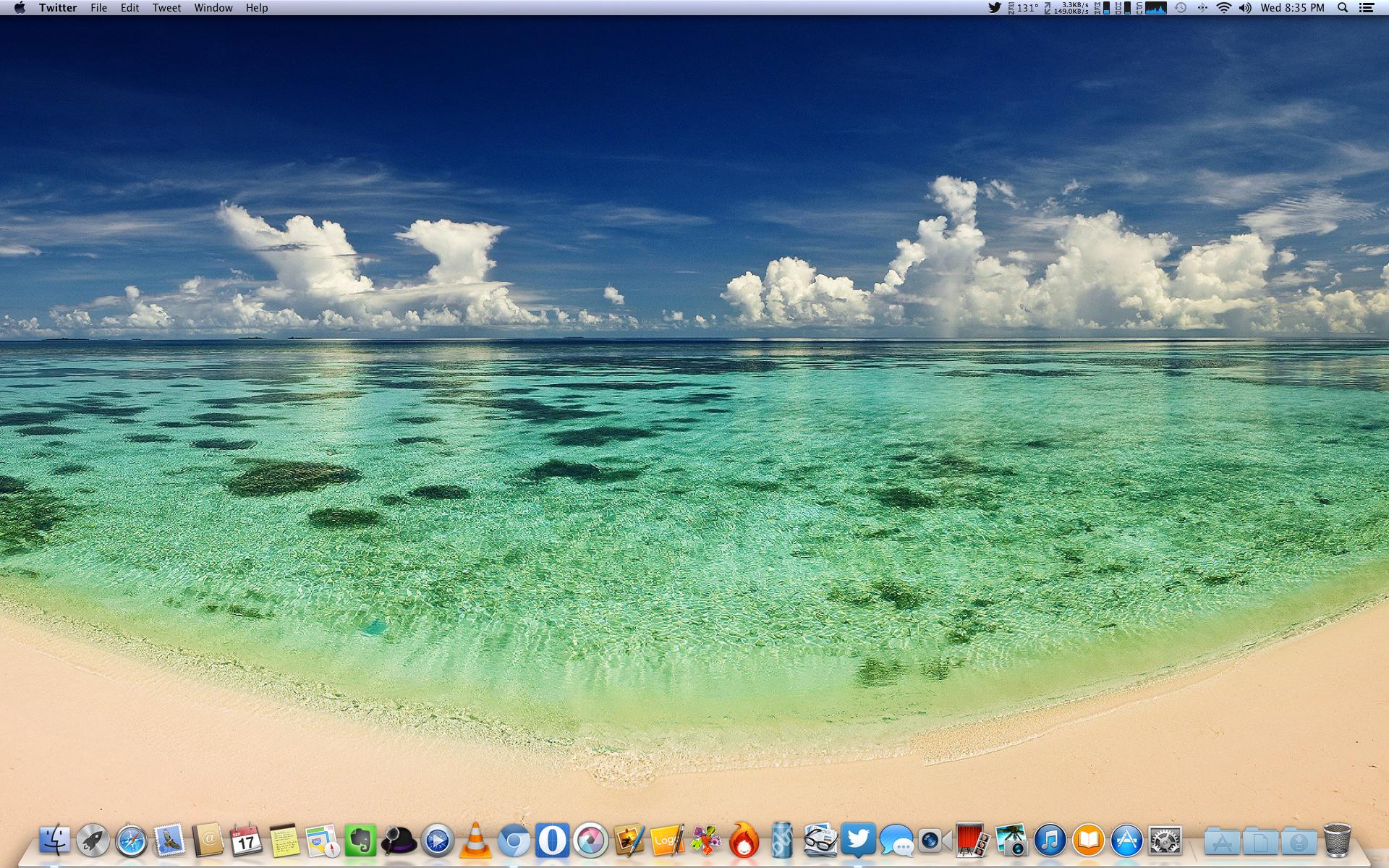1389x868 pixels.
Task: Expand the Downloads stack in dock
Action: (1299, 842)
